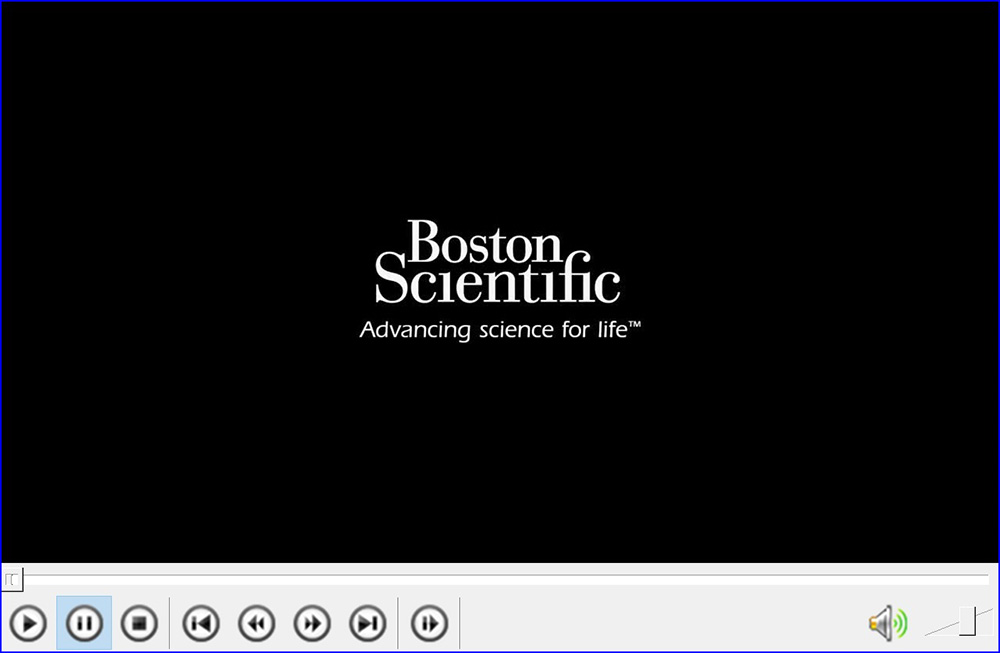This screenshot has height=653, width=1000.
Task: Click the volume slider handle
Action: click(967, 621)
